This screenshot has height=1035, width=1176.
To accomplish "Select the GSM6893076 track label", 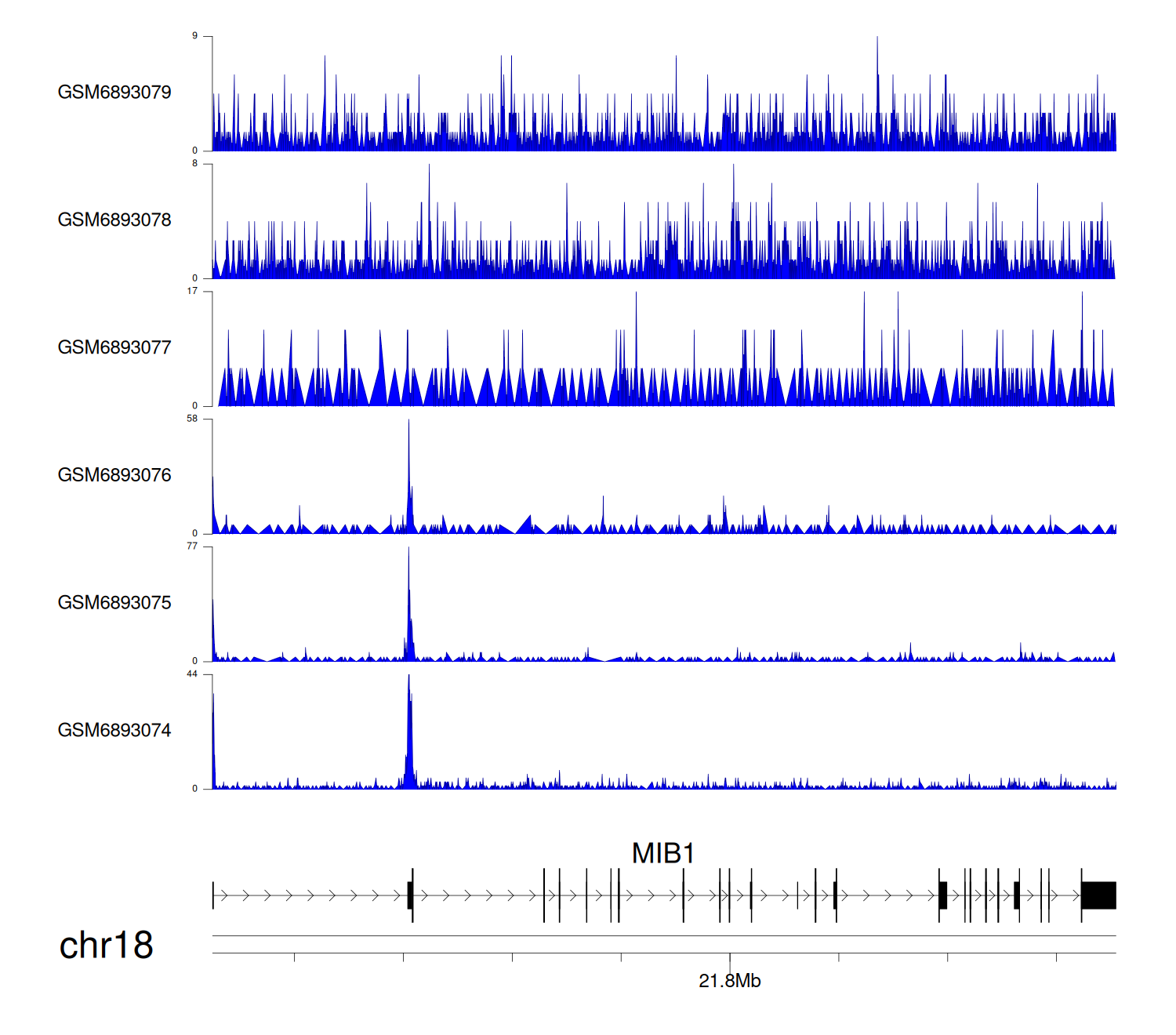I will coord(114,475).
